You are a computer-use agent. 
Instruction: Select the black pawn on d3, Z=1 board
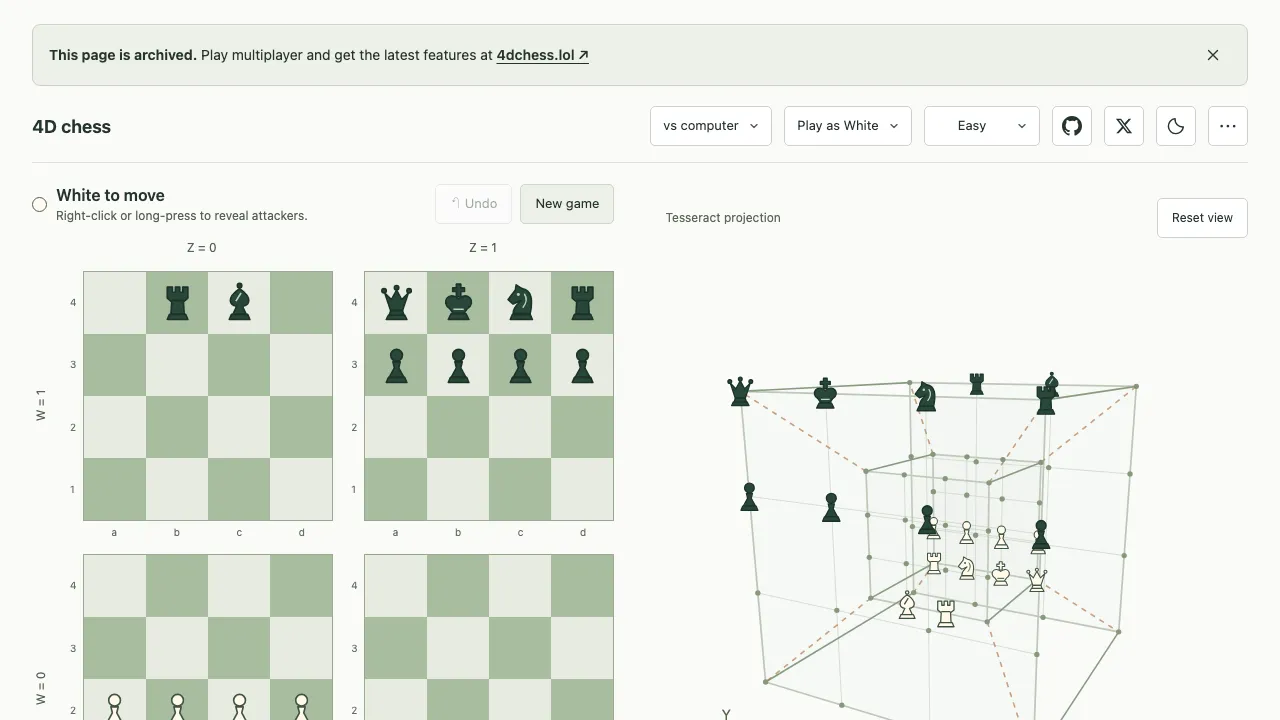582,365
